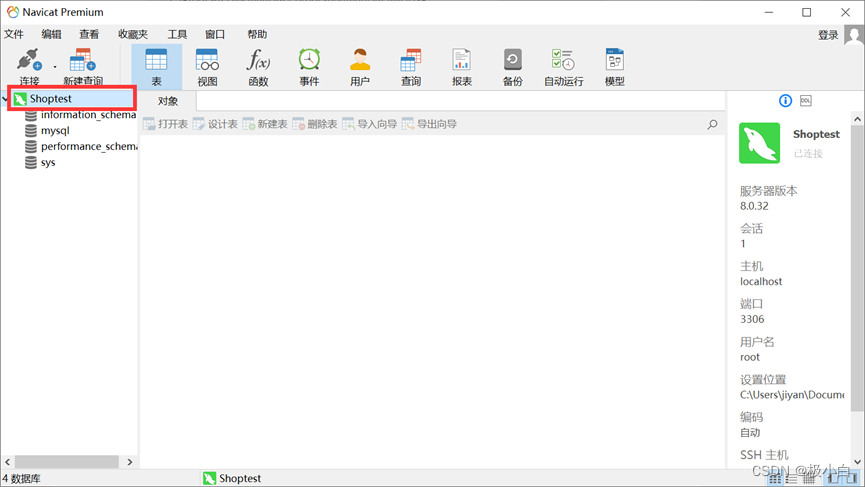Open the Model (模型) toolbar icon

[x=615, y=67]
